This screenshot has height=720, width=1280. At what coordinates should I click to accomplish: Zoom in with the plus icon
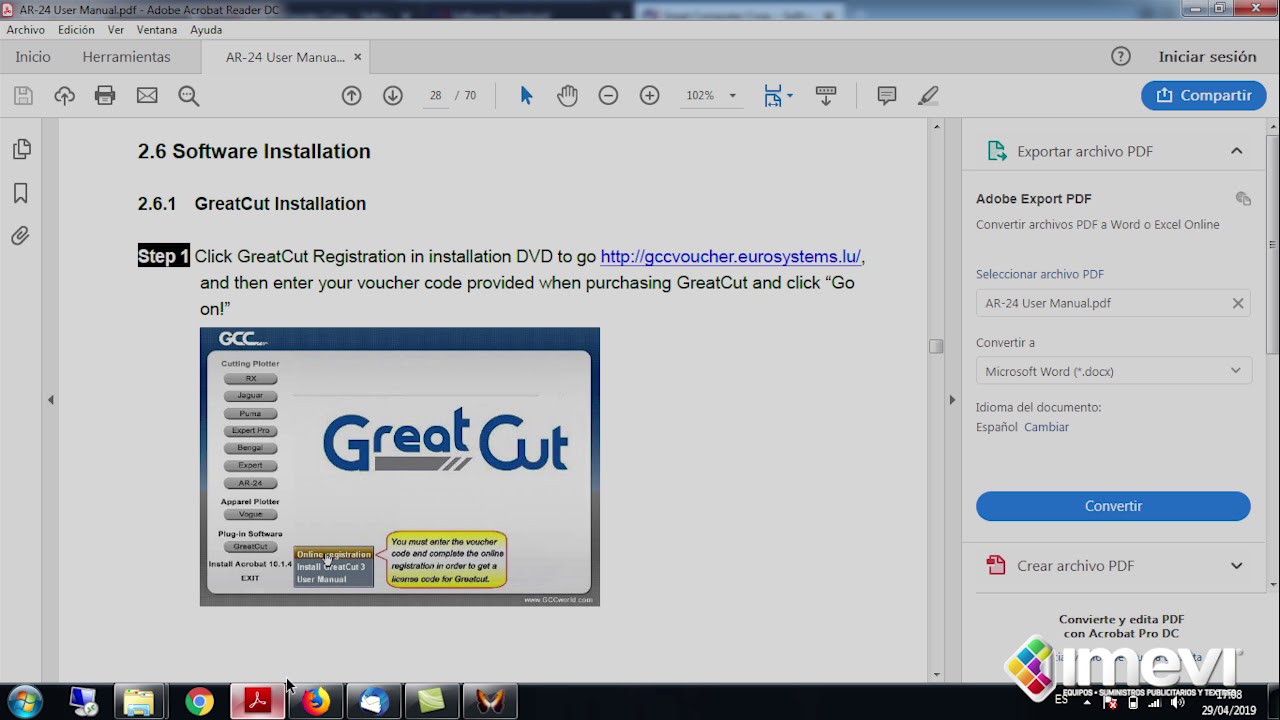point(650,96)
